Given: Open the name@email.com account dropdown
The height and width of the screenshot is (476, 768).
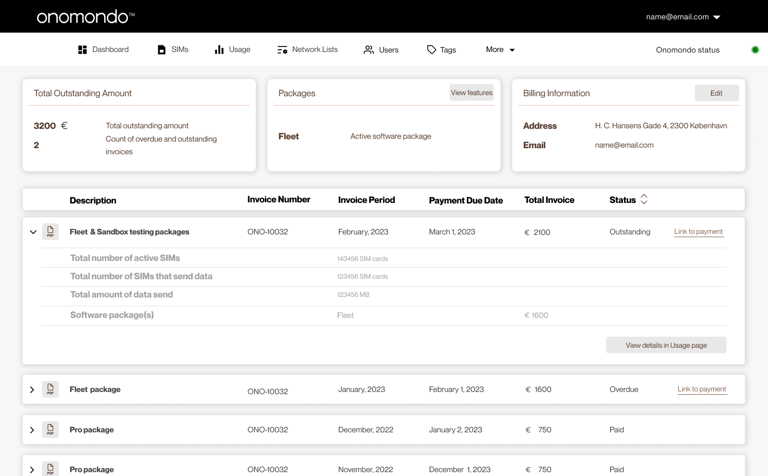Looking at the screenshot, I should click(x=683, y=17).
